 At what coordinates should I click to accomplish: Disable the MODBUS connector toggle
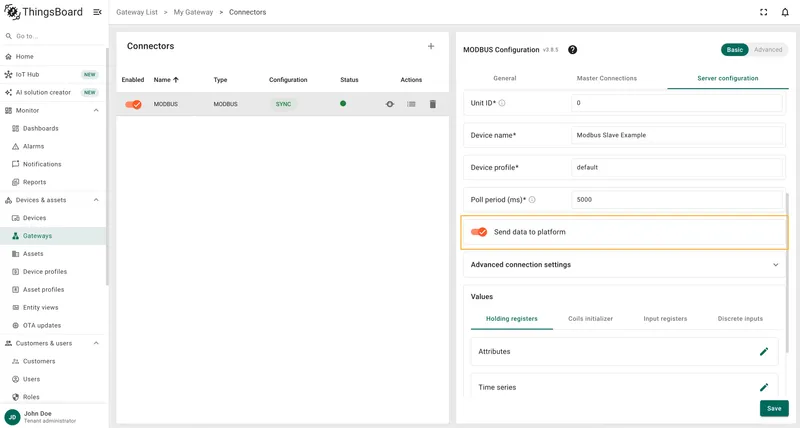pos(133,104)
